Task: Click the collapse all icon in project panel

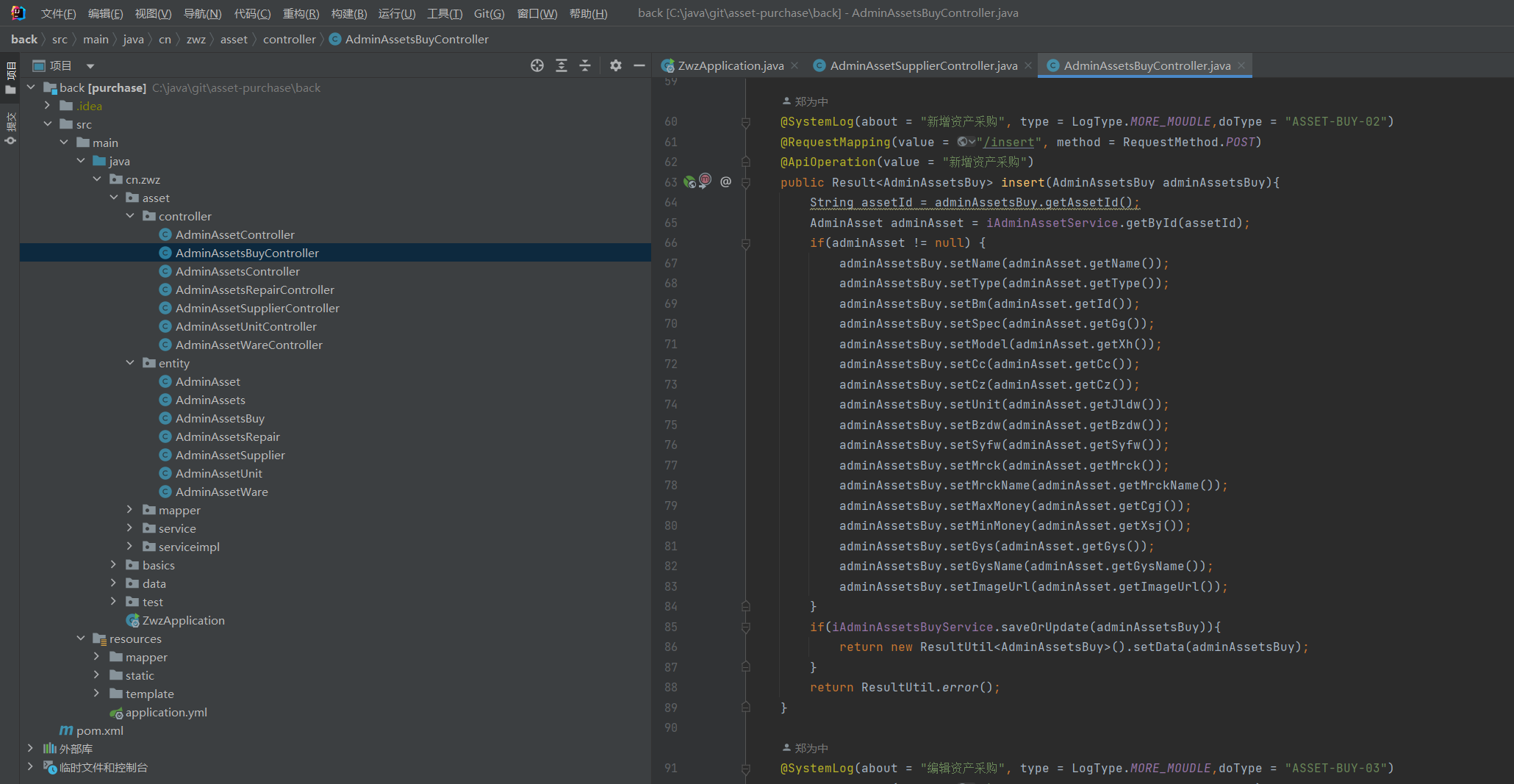Action: point(585,66)
